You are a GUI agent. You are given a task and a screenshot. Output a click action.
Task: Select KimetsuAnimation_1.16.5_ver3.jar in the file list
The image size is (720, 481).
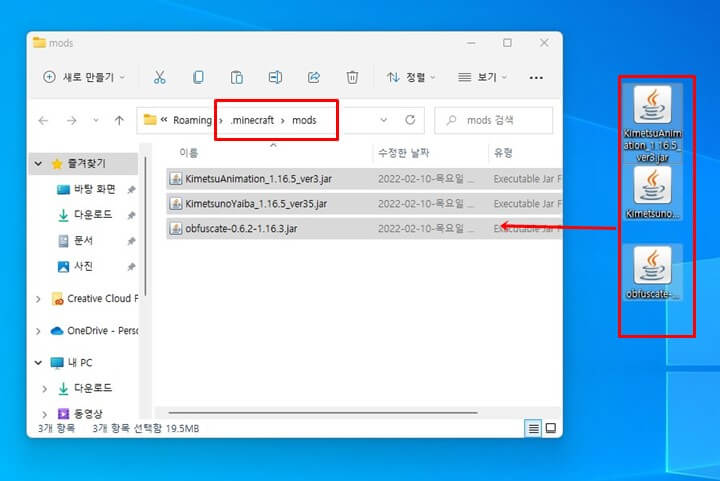click(364, 179)
